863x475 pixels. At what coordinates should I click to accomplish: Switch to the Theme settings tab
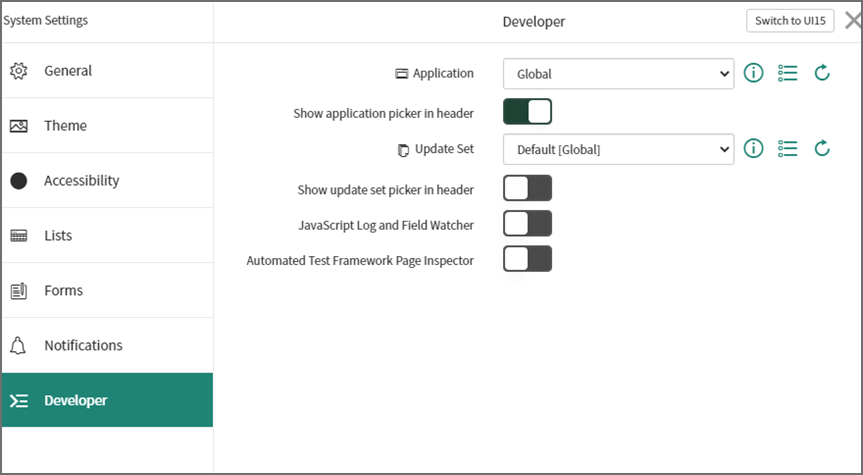pyautogui.click(x=65, y=126)
